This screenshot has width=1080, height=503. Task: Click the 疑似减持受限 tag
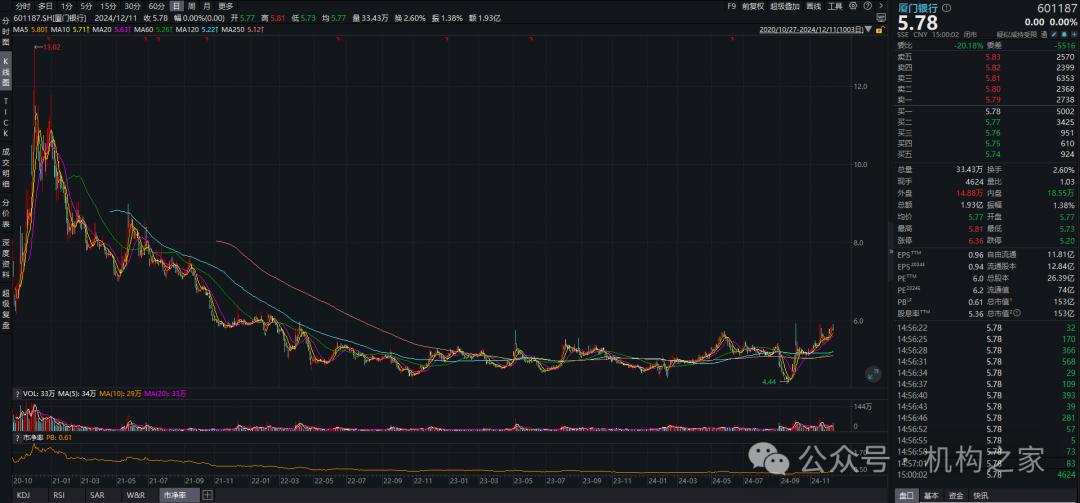click(x=1017, y=34)
